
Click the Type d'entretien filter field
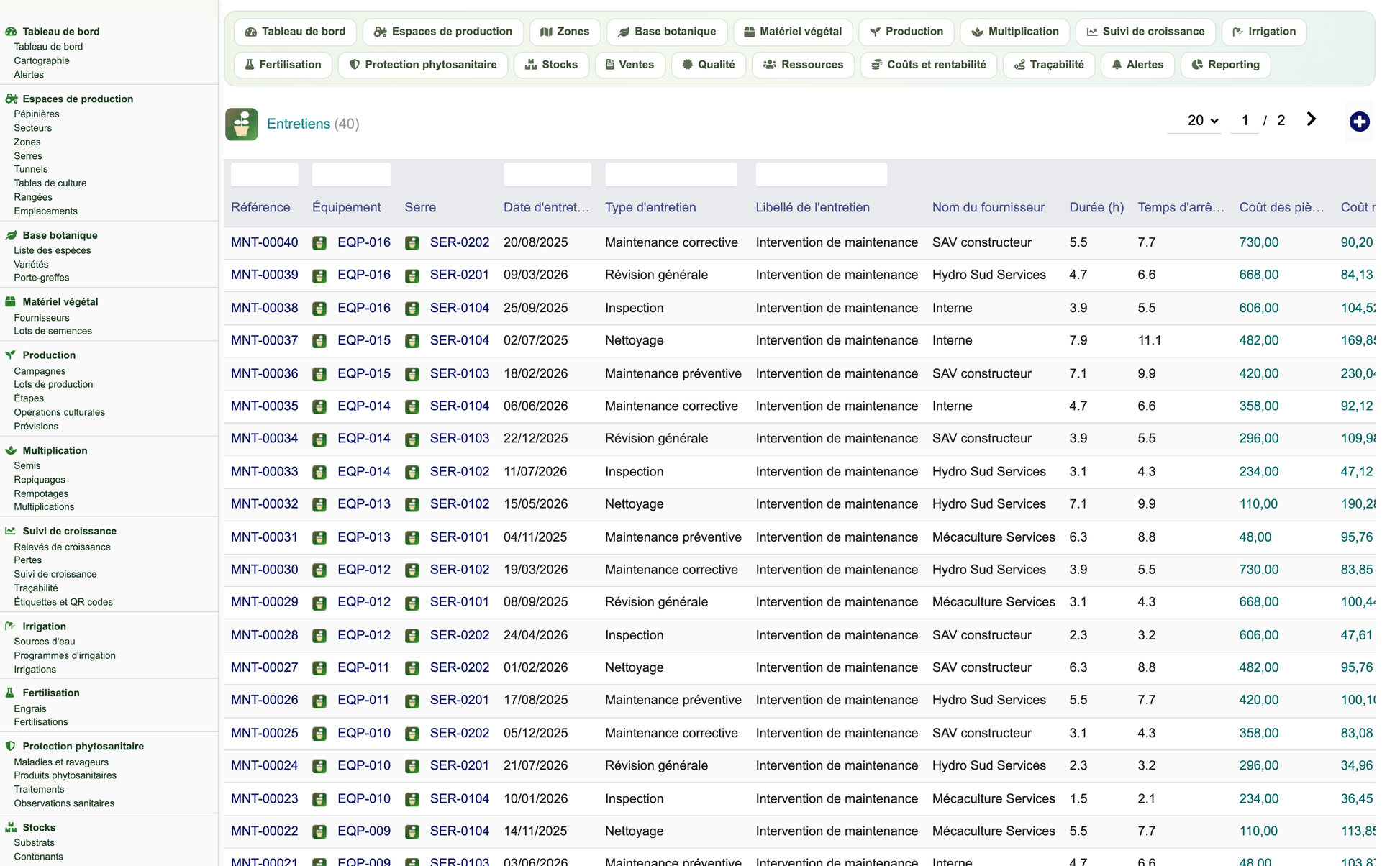(671, 174)
